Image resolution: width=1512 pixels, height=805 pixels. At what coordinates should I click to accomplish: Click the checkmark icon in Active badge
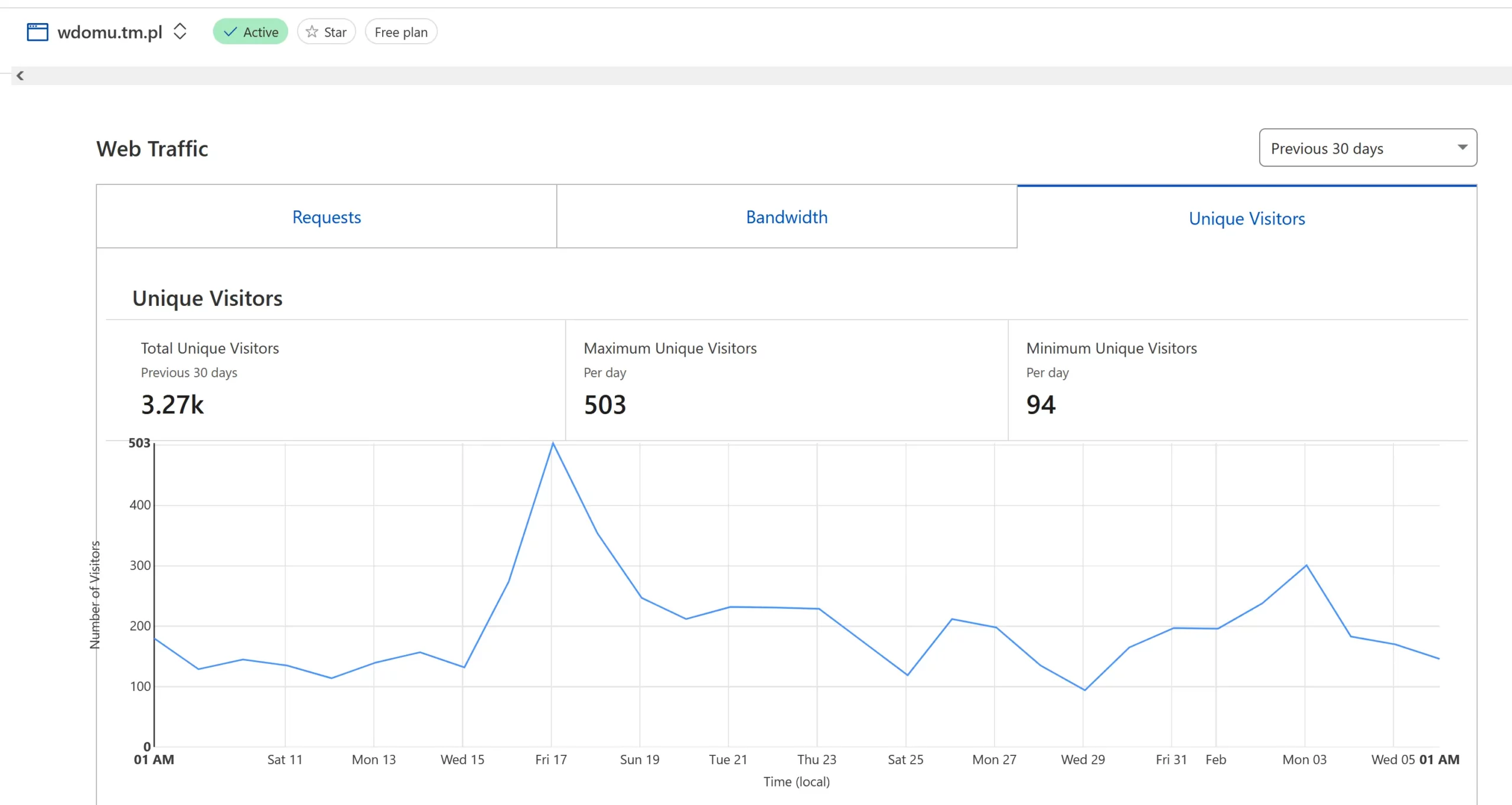click(230, 32)
